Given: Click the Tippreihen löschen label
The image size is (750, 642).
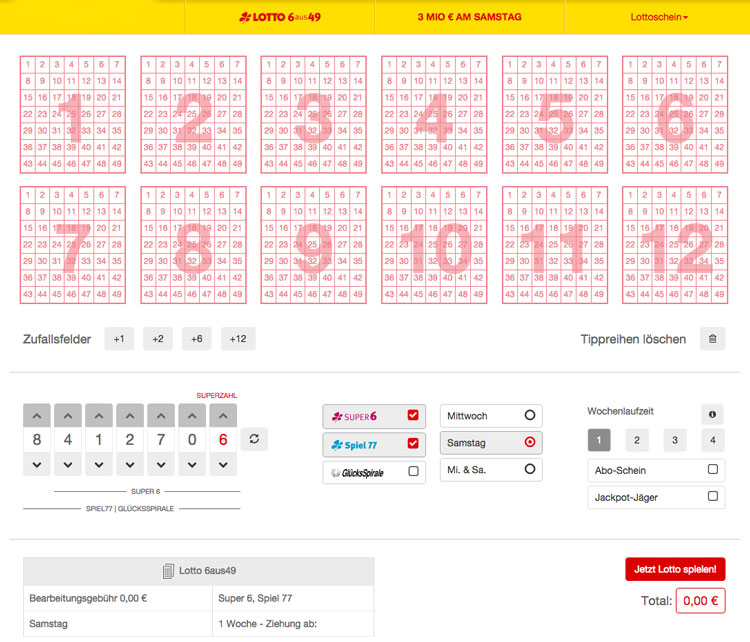Looking at the screenshot, I should point(633,339).
